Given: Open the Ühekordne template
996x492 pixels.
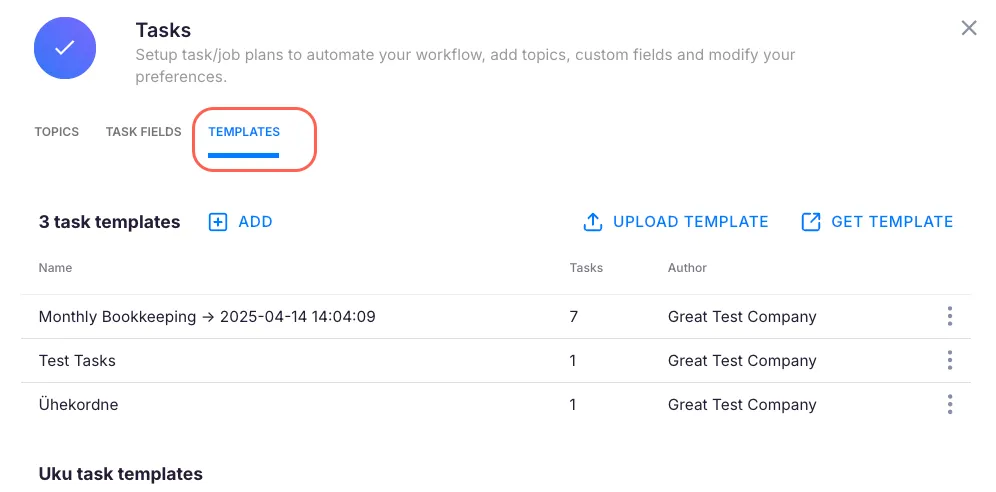Looking at the screenshot, I should click(x=78, y=405).
